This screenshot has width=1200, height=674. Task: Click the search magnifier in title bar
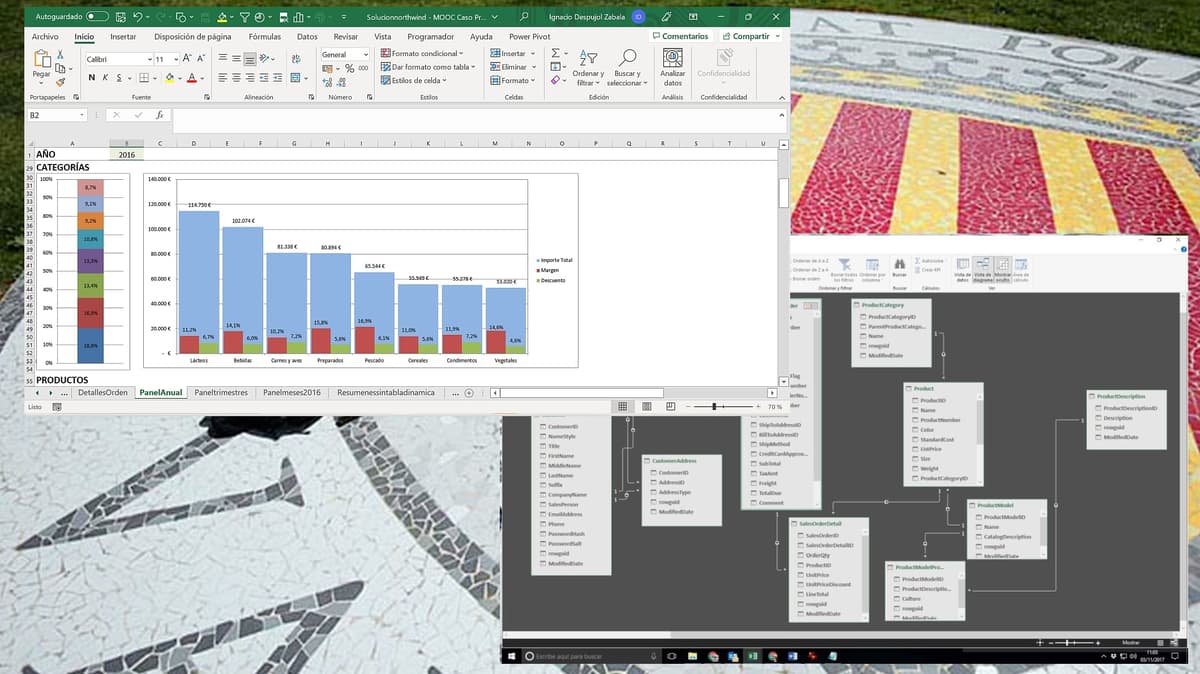coord(524,17)
